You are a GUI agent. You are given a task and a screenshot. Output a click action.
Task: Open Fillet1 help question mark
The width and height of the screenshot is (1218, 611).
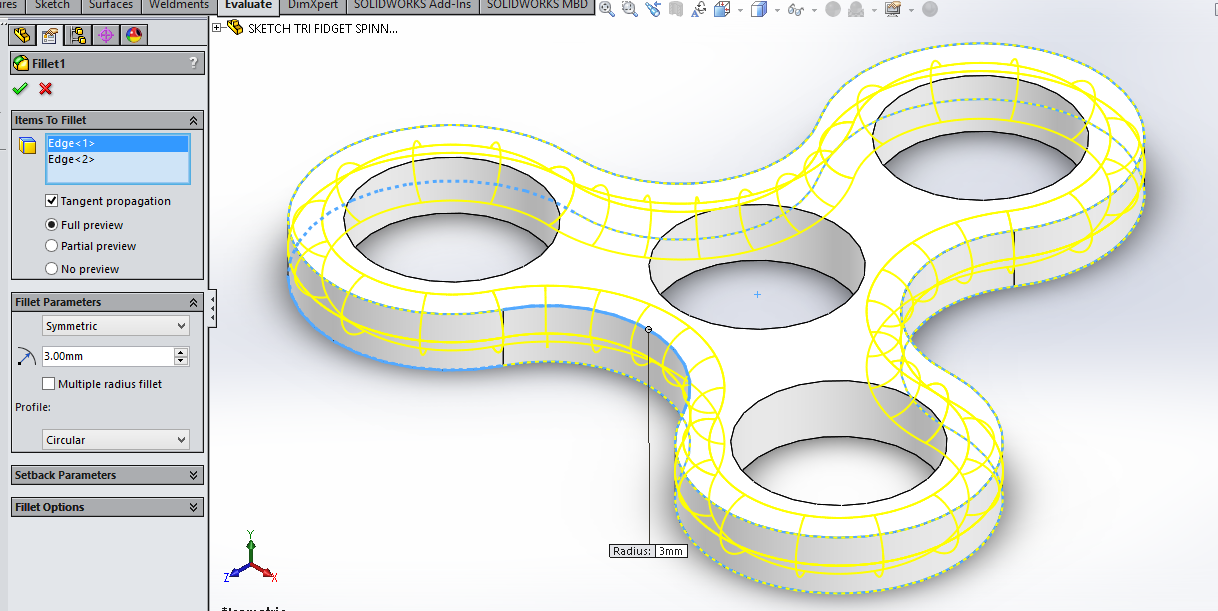193,63
